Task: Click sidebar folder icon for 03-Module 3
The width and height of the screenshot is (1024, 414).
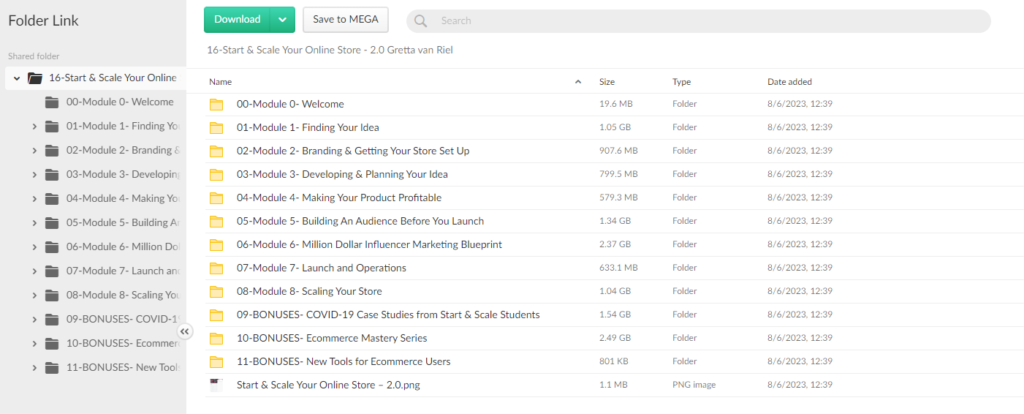Action: [x=52, y=174]
